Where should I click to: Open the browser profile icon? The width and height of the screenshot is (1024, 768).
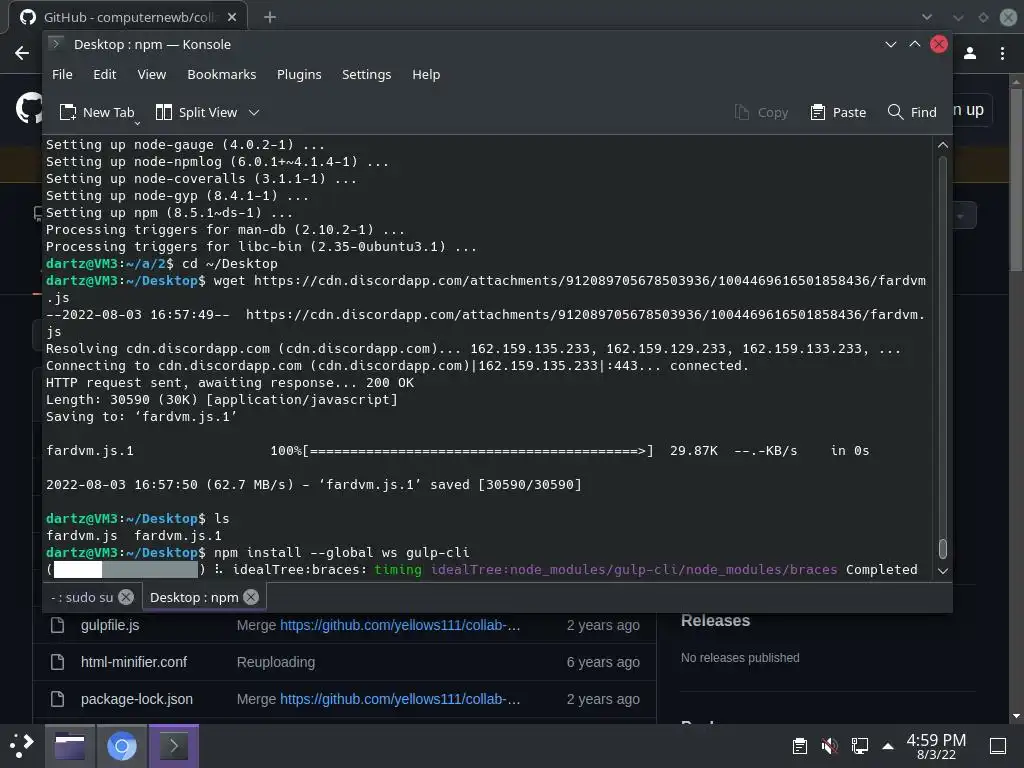pyautogui.click(x=970, y=53)
